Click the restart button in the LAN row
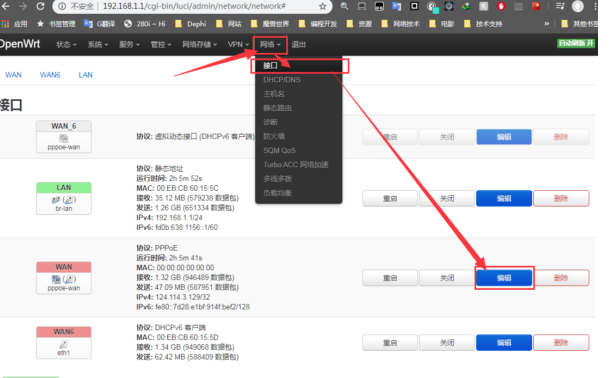The height and width of the screenshot is (378, 615). [390, 198]
